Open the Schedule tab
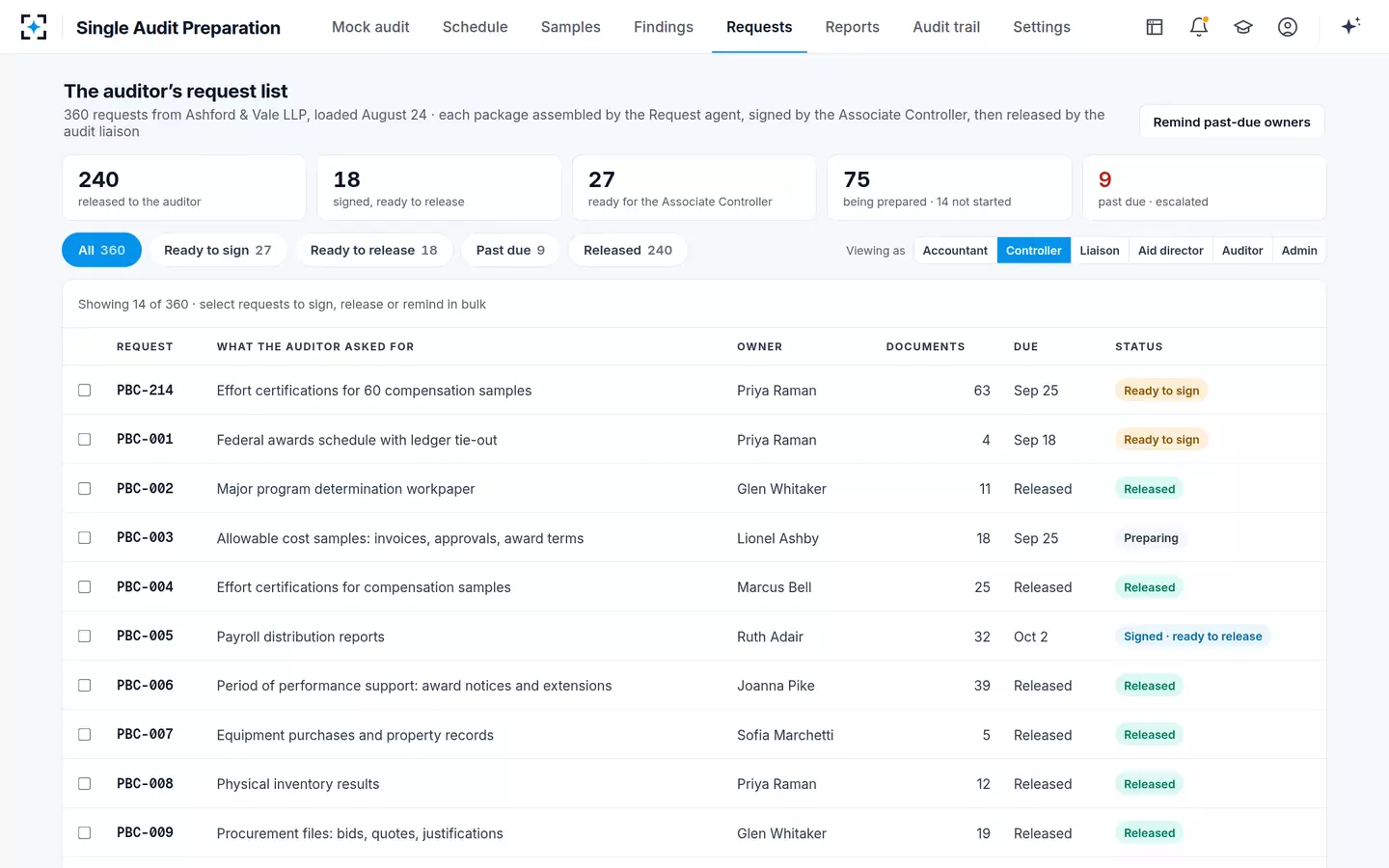 [475, 27]
